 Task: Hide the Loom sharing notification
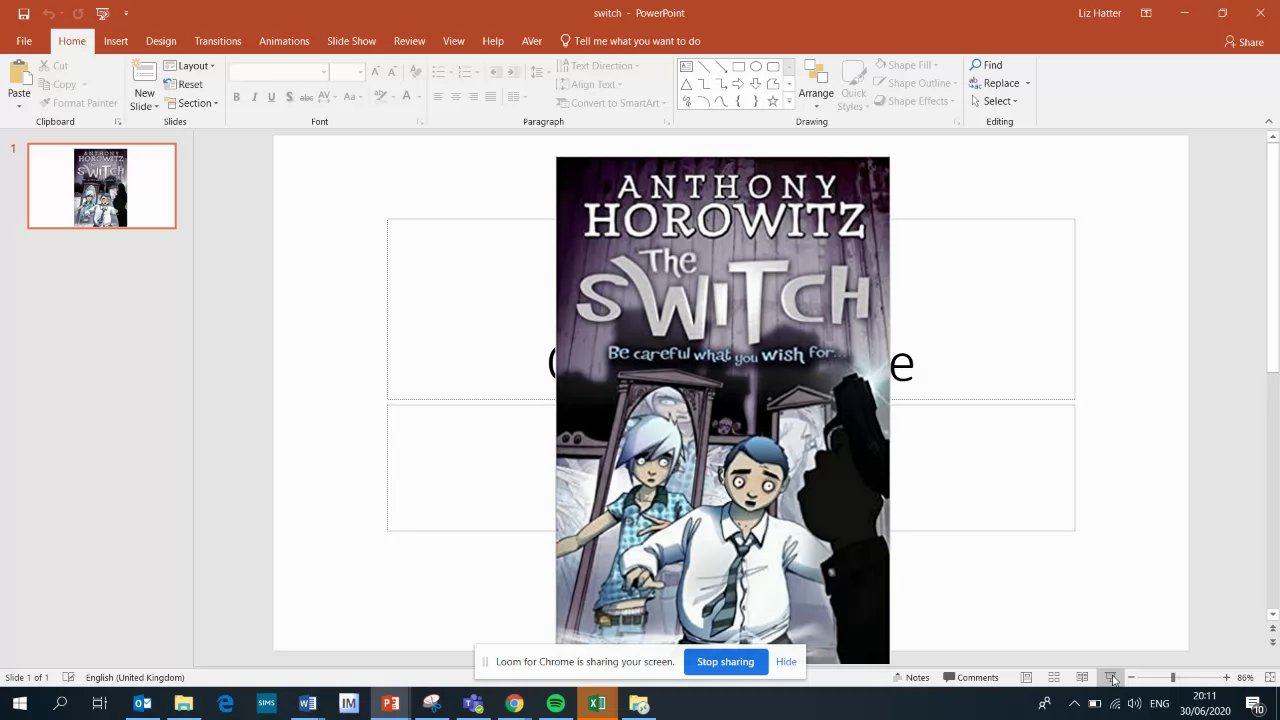click(x=786, y=662)
